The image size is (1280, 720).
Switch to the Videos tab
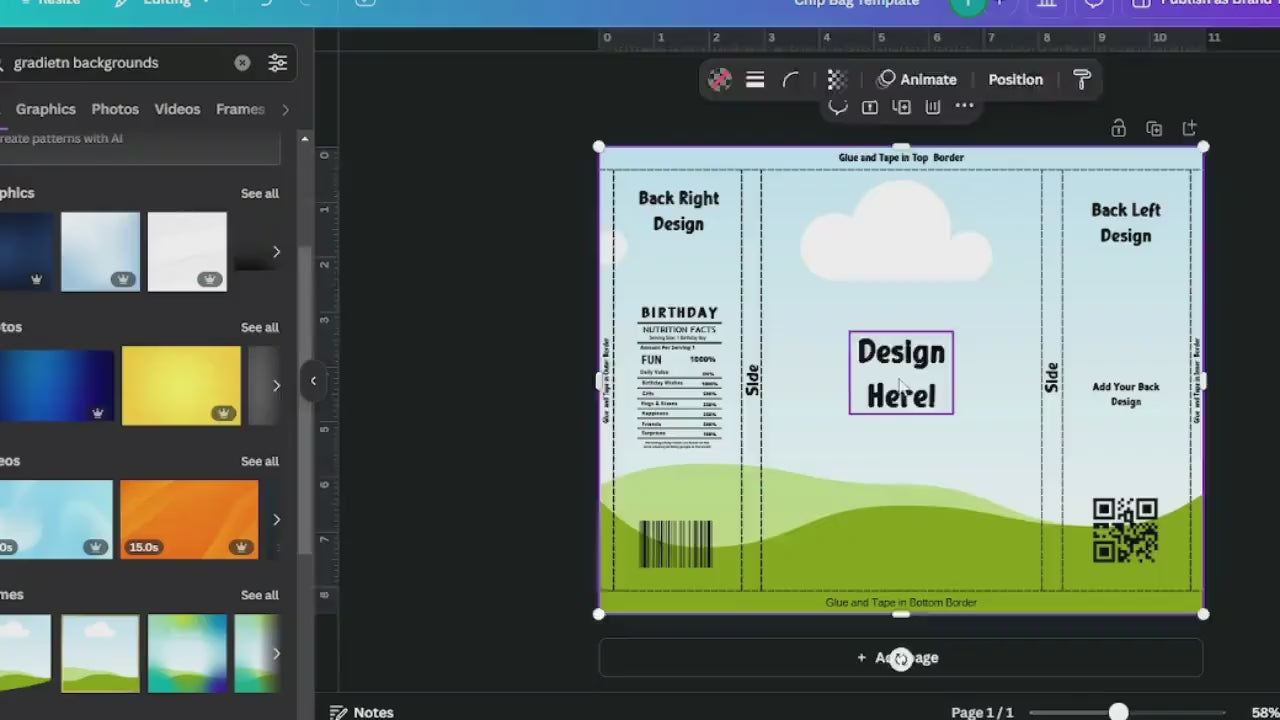pos(177,109)
